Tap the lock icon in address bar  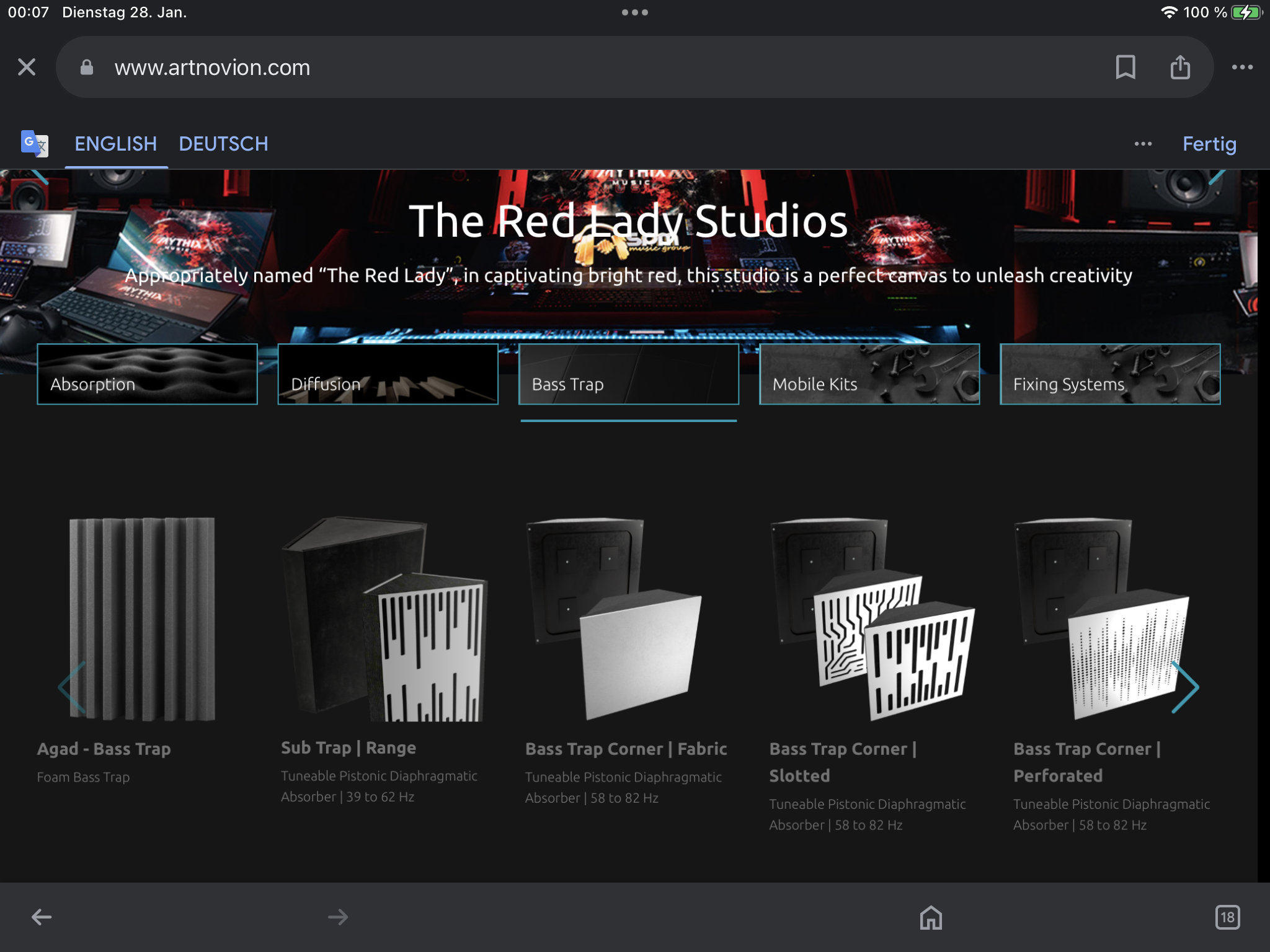coord(87,67)
